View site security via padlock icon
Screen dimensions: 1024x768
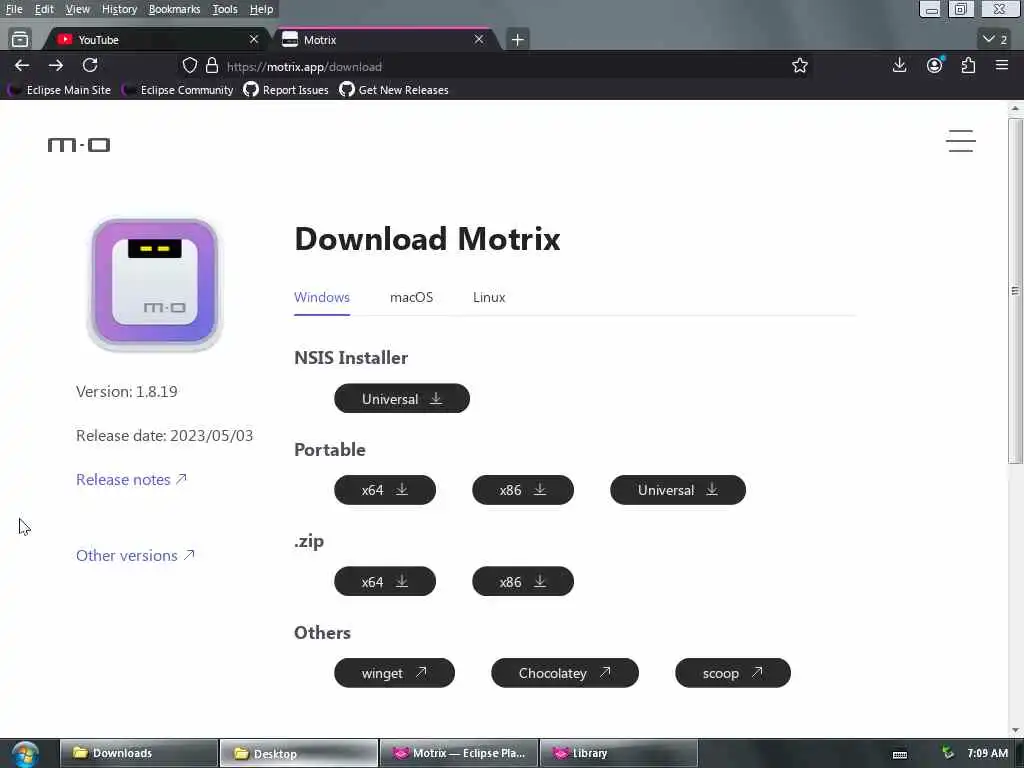[212, 66]
